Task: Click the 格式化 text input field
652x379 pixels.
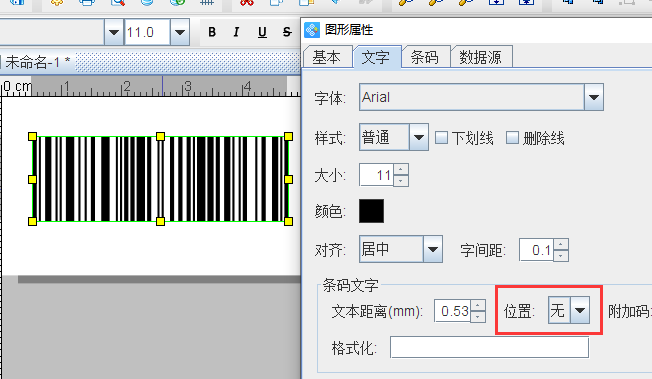Action: click(x=489, y=347)
